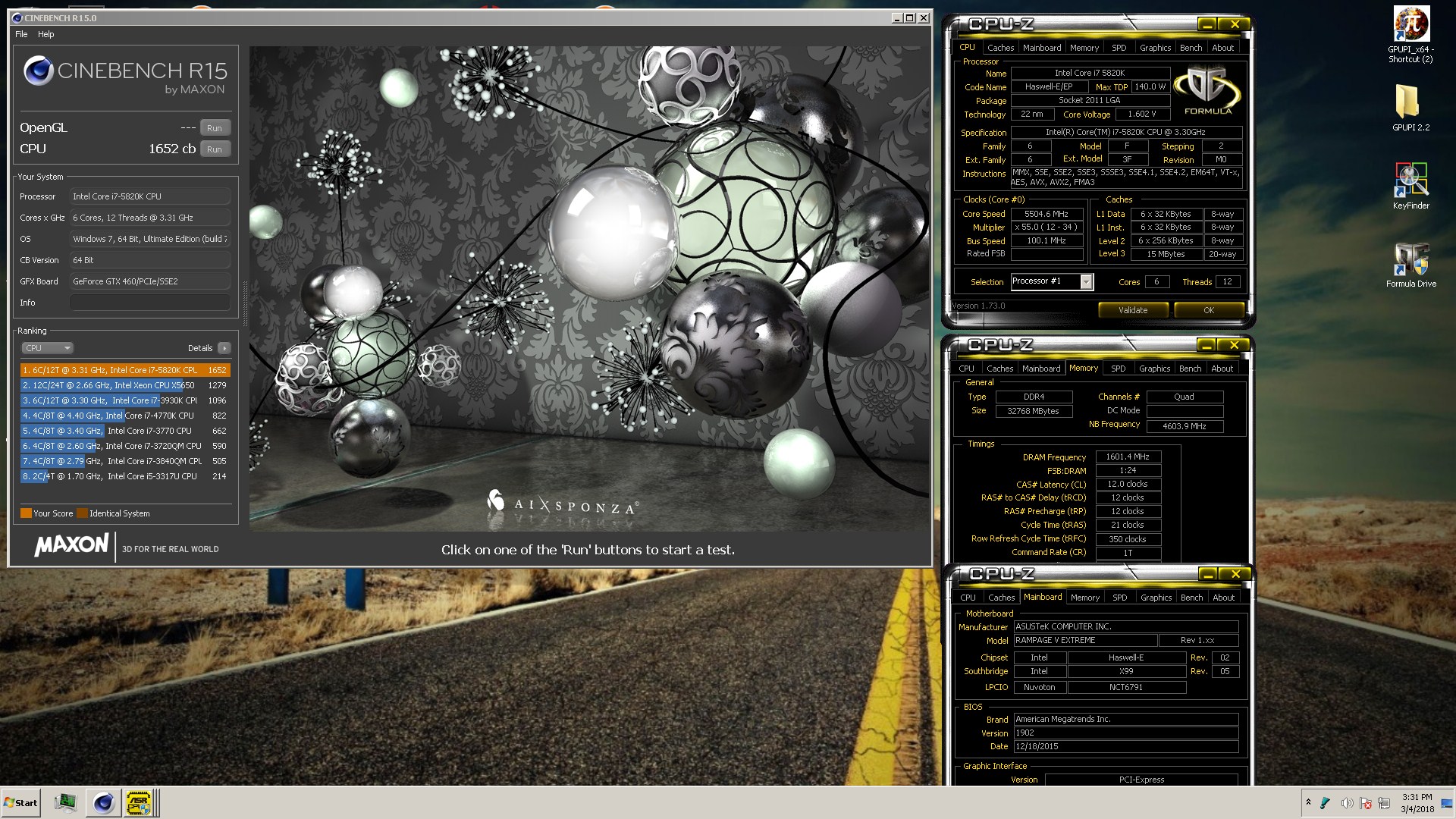
Task: Click the Info input field
Action: (149, 303)
